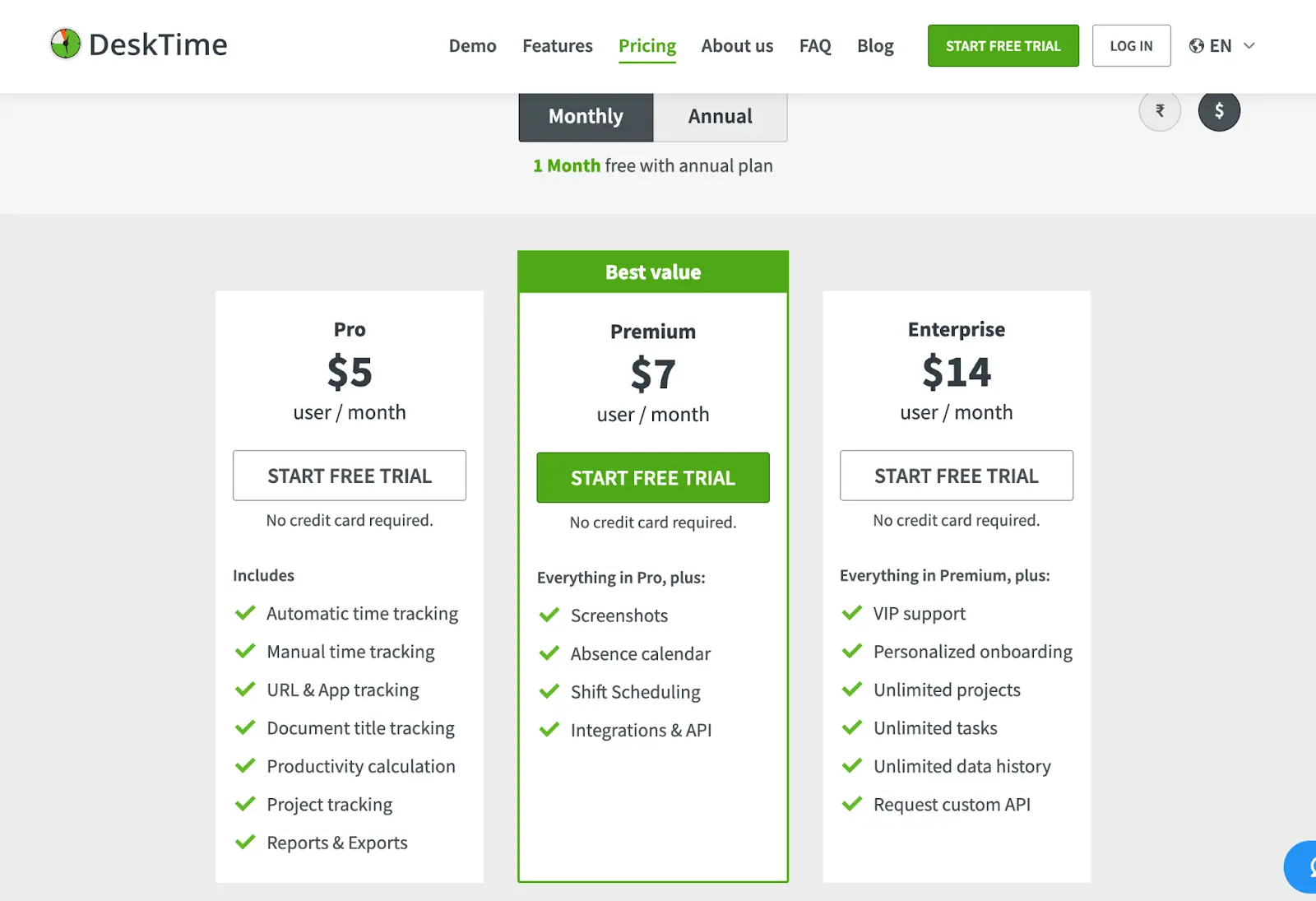Click 'Shift Scheduling' feature text
Image resolution: width=1316 pixels, height=901 pixels.
coord(636,692)
